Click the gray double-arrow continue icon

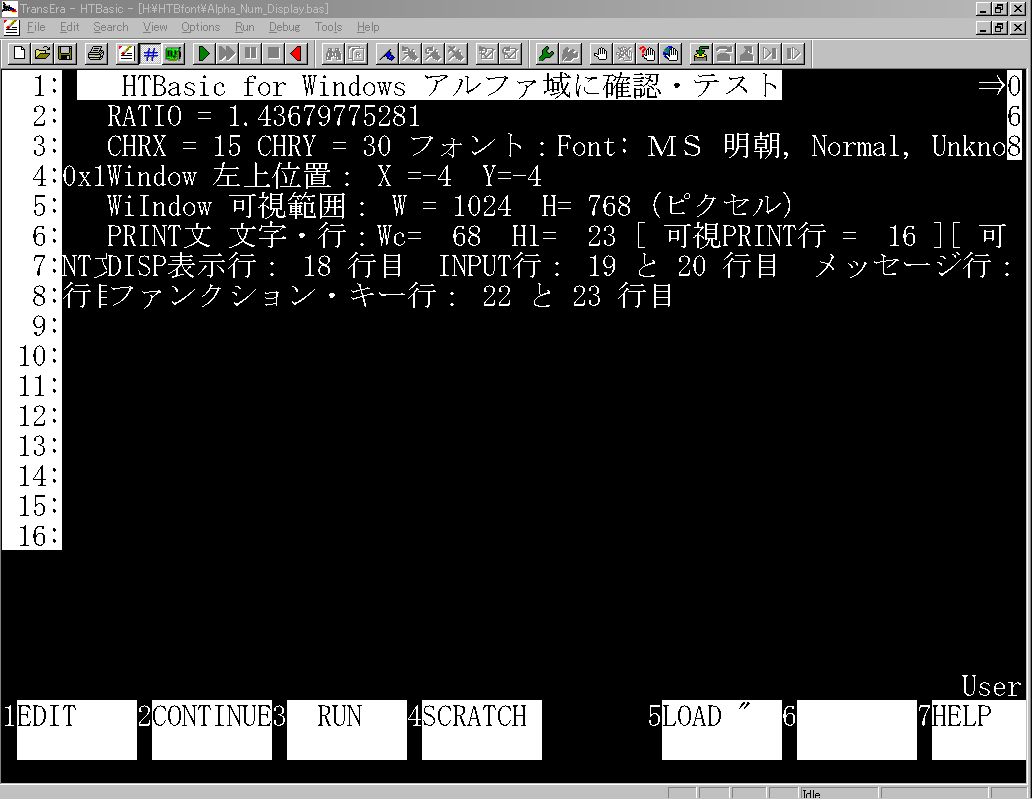[227, 53]
